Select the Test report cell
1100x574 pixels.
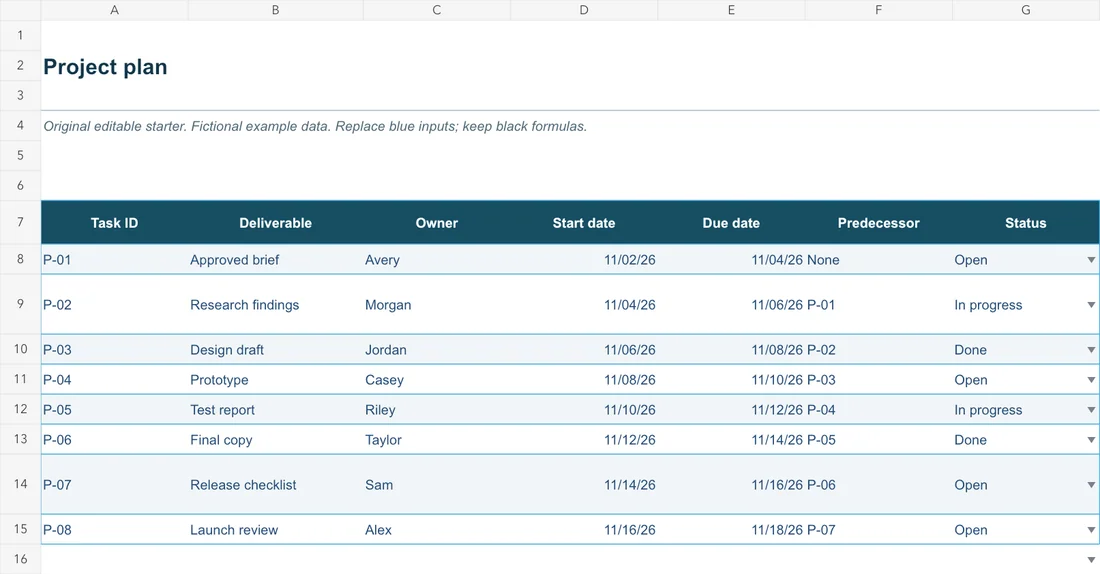coord(276,410)
